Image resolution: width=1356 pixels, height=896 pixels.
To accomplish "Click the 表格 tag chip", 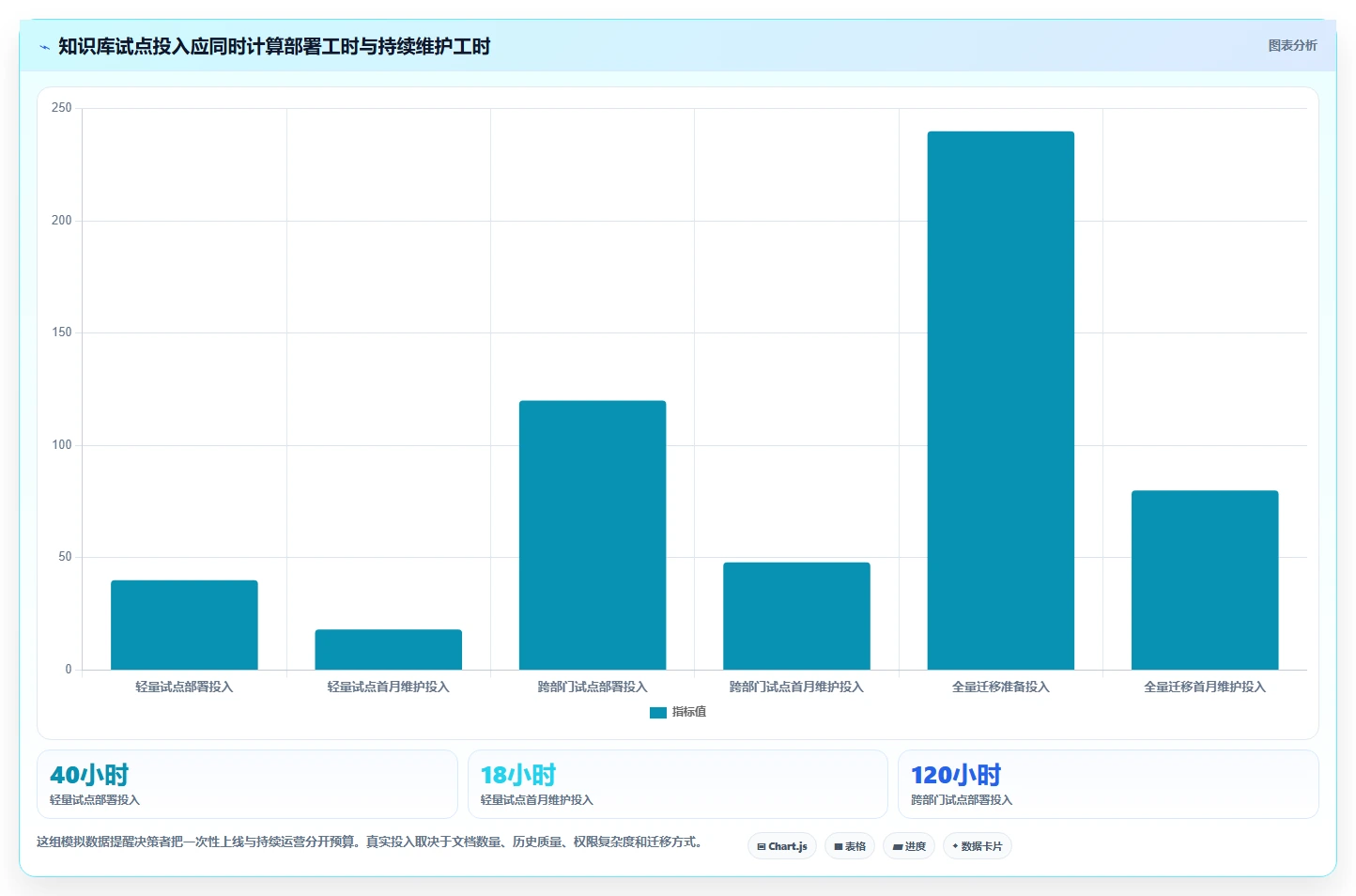I will pyautogui.click(x=850, y=846).
